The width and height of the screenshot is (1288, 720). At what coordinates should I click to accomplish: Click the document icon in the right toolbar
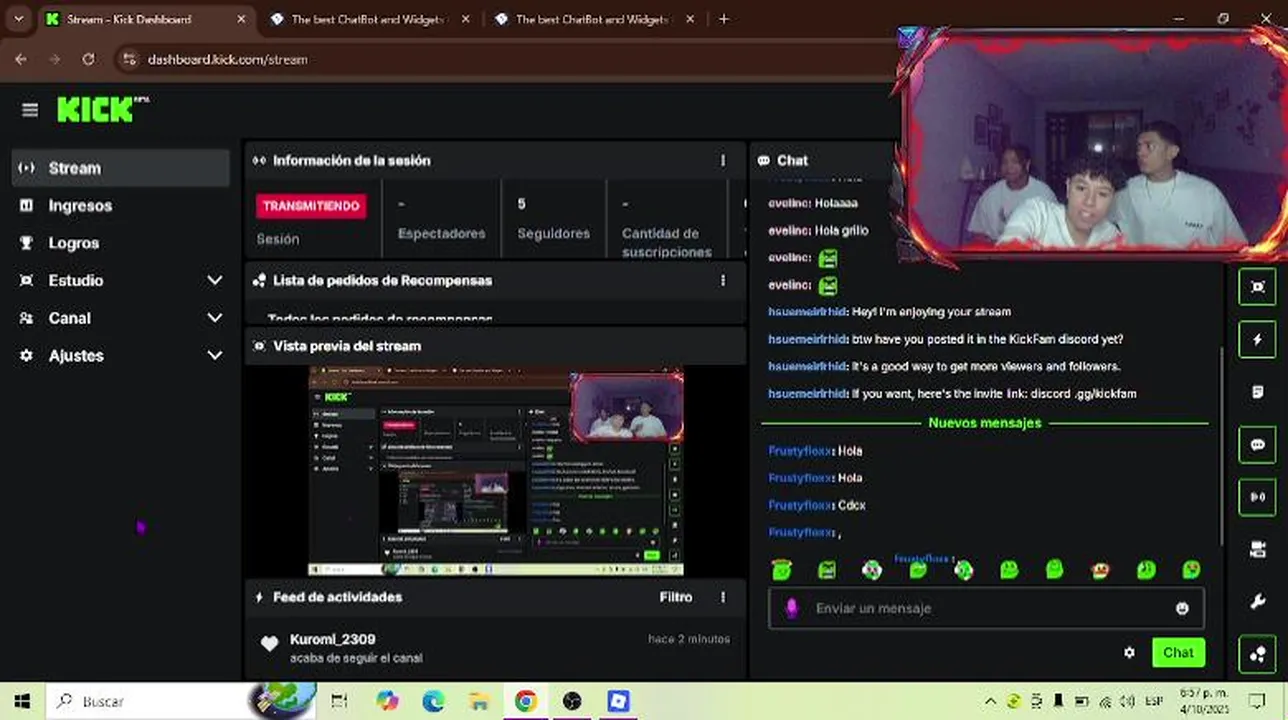[1257, 392]
